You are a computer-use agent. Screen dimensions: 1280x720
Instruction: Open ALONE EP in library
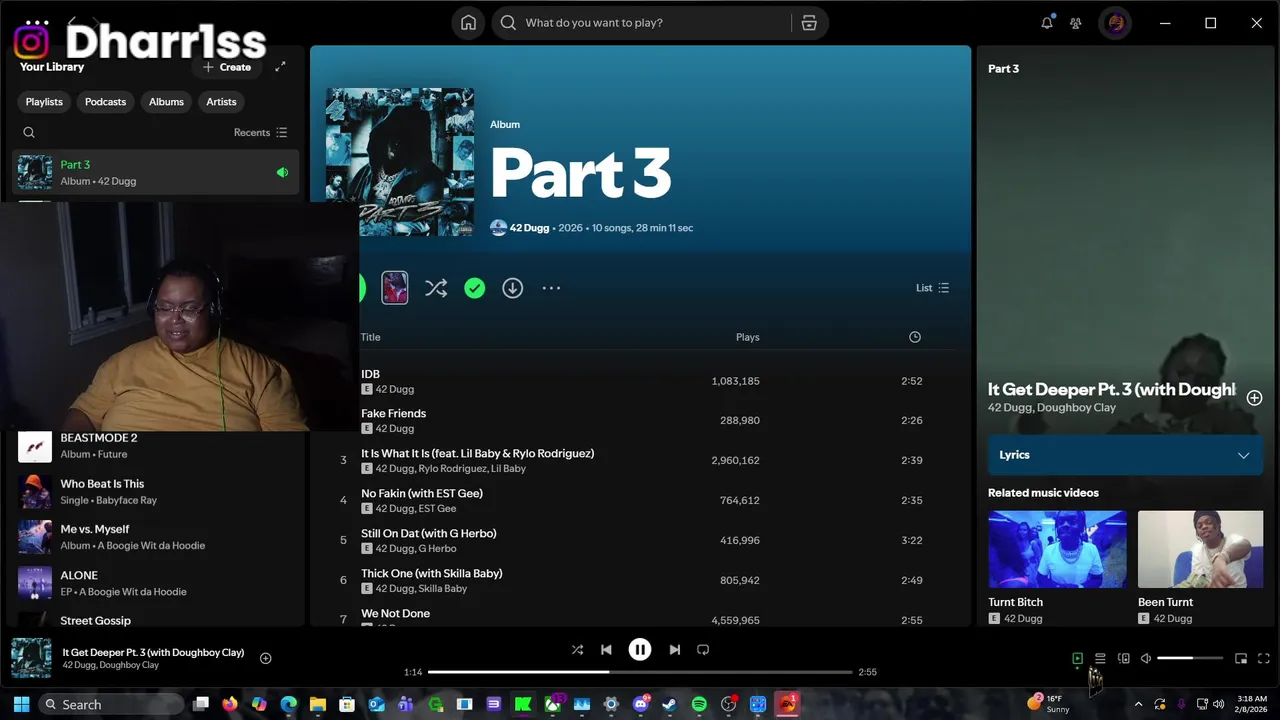click(156, 583)
